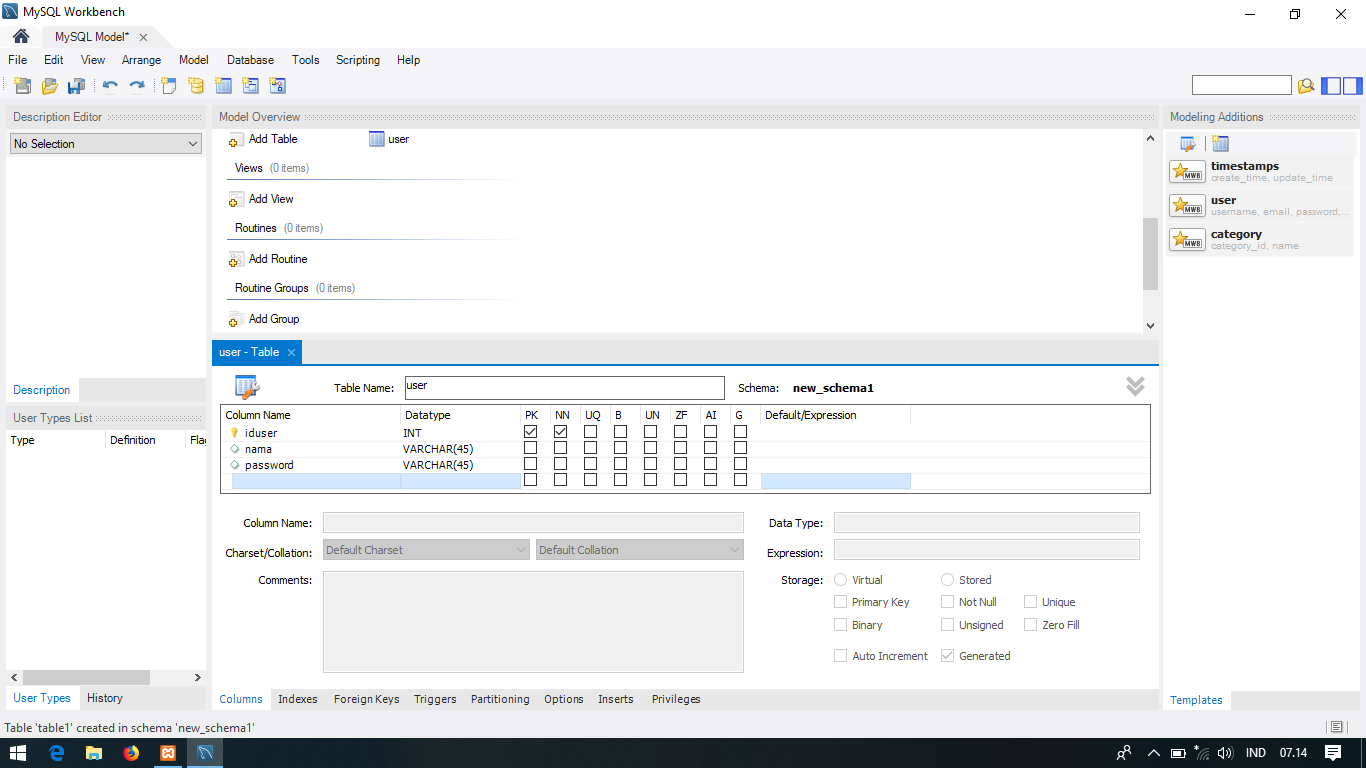Check the UQ box for the nama column

[591, 447]
